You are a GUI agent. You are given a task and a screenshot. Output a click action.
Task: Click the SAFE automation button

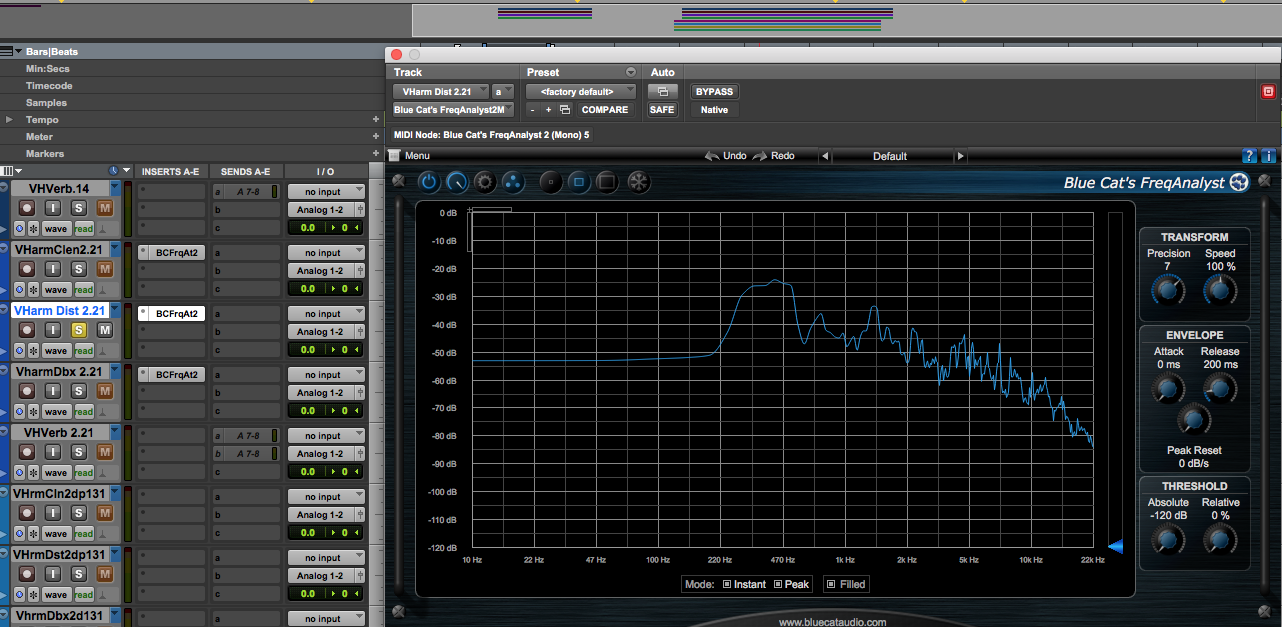pos(662,110)
